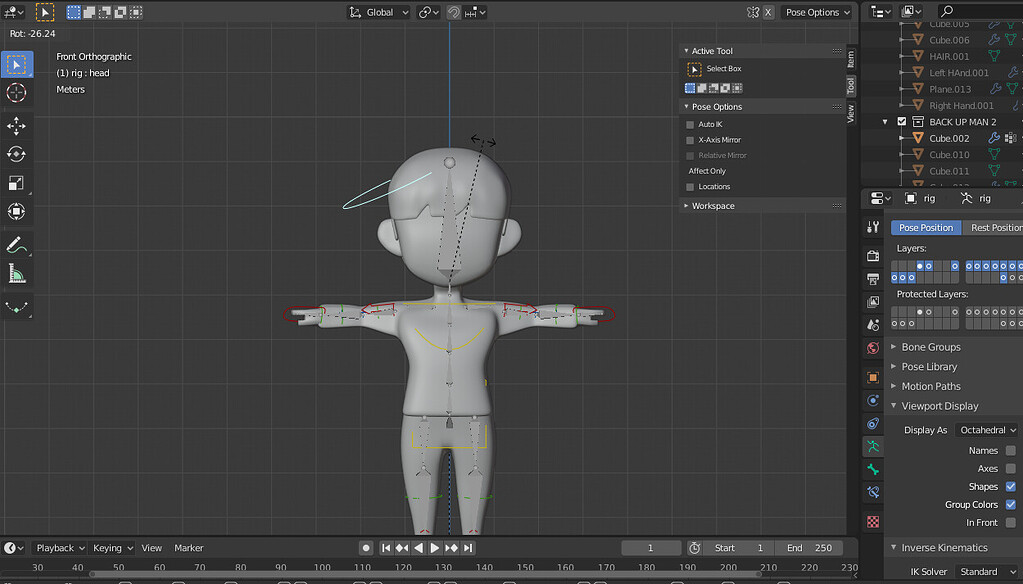Image resolution: width=1023 pixels, height=584 pixels.
Task: Click End frame field 250
Action: click(808, 548)
